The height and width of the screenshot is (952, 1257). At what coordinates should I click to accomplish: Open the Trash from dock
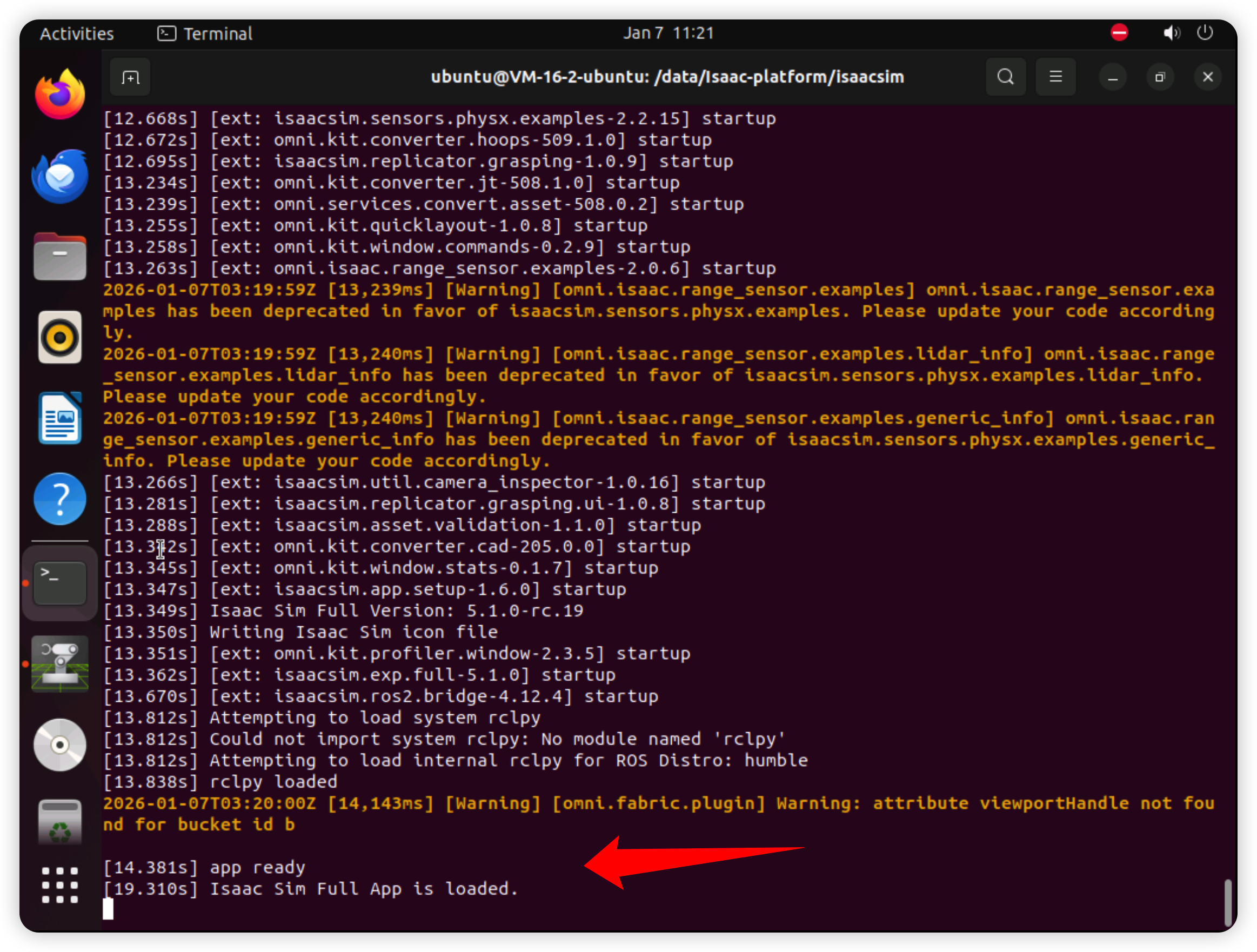(59, 823)
